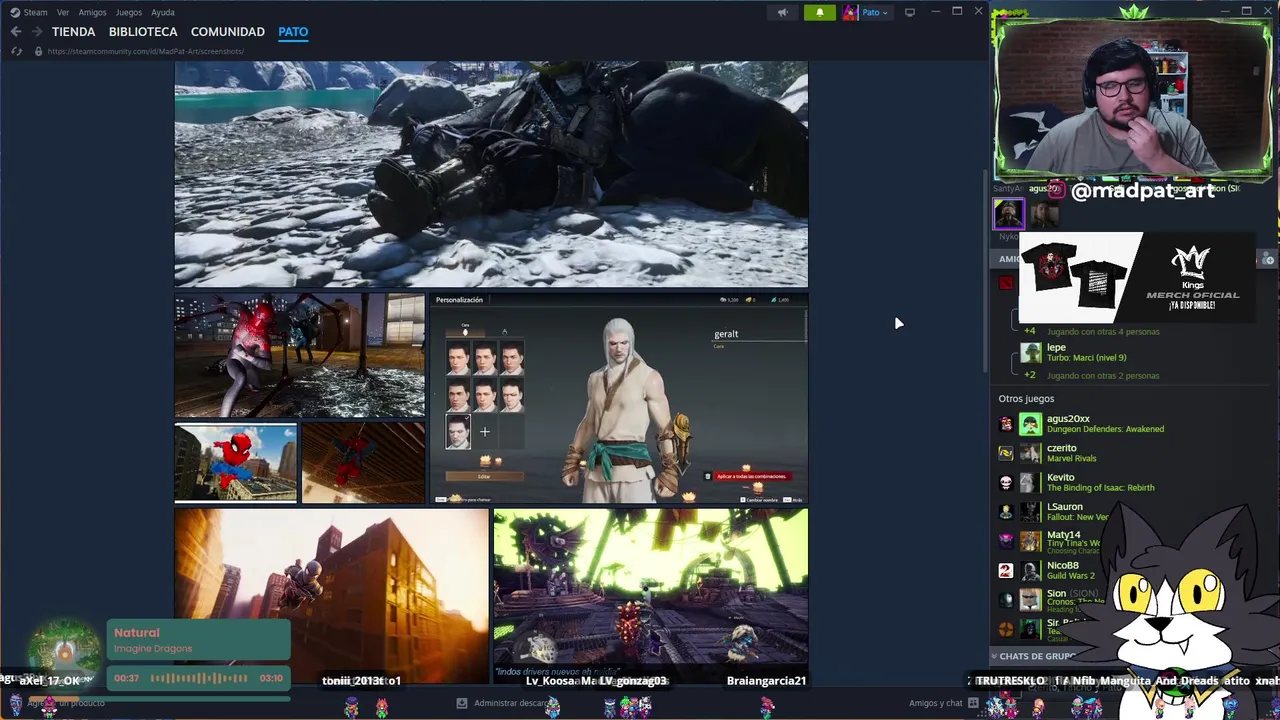The image size is (1280, 720).
Task: Go back with the Steam back arrow
Action: coord(16,32)
